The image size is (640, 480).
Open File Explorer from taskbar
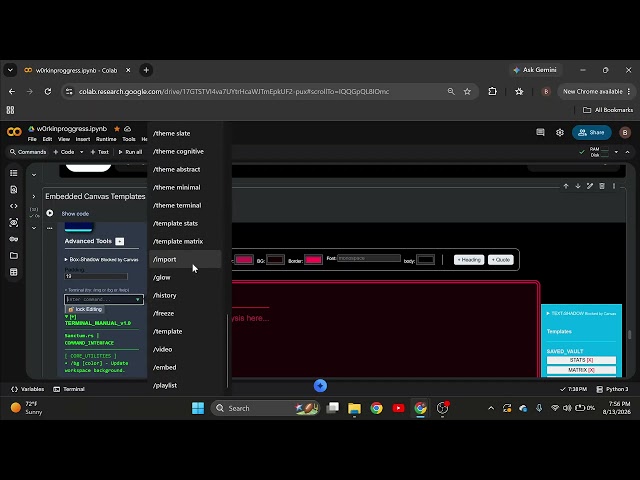pos(354,408)
